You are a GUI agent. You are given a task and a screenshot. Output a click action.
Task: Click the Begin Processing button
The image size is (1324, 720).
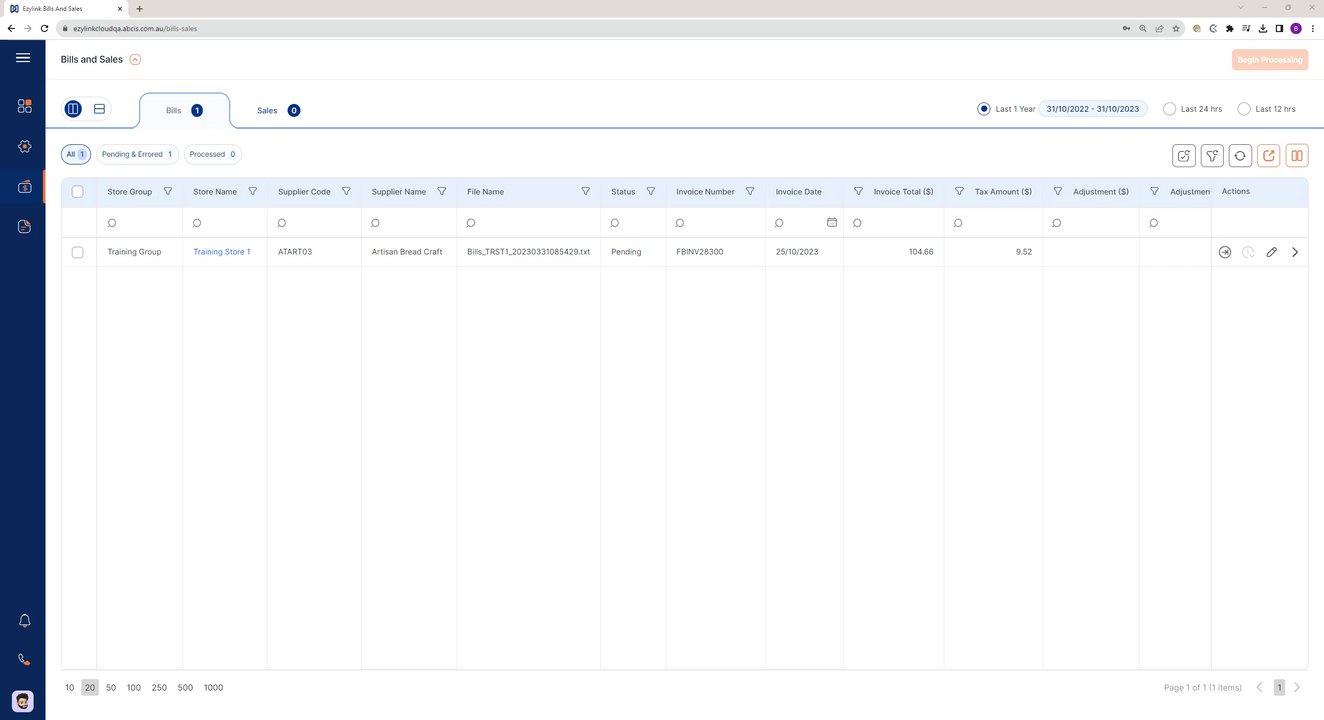pyautogui.click(x=1270, y=60)
